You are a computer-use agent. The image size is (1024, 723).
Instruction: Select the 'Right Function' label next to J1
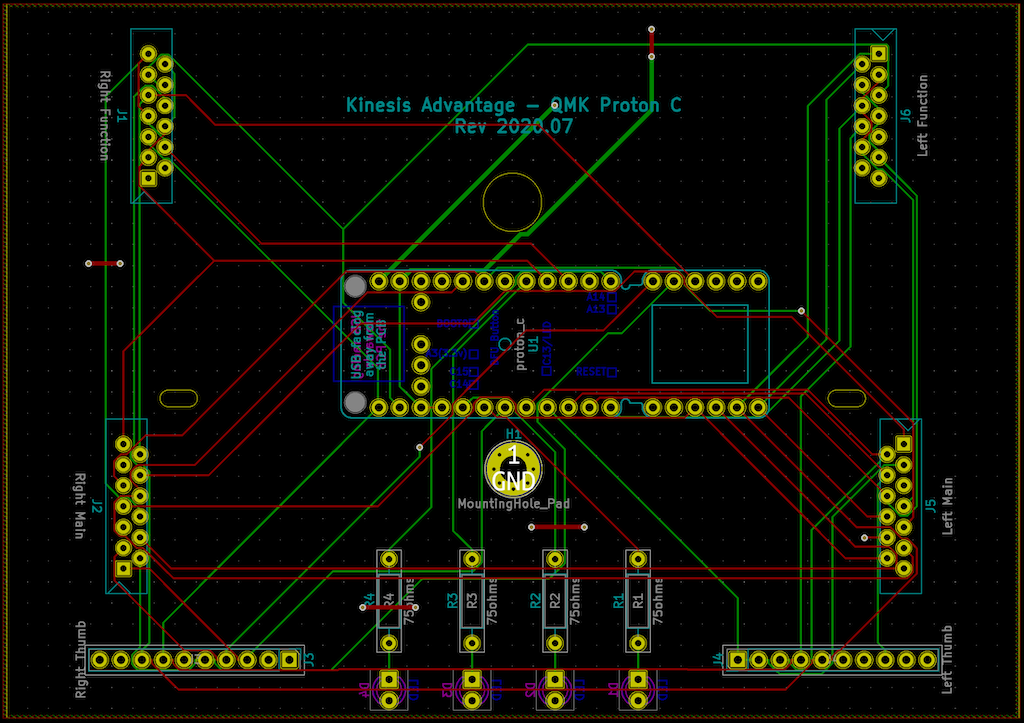(x=104, y=116)
